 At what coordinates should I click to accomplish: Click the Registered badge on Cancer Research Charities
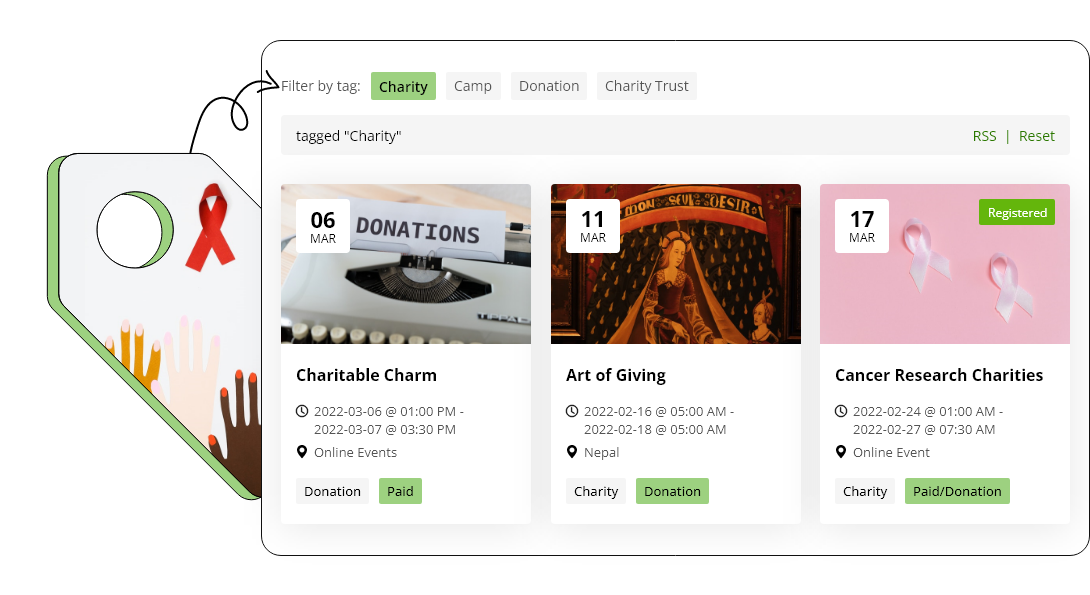pos(1017,212)
